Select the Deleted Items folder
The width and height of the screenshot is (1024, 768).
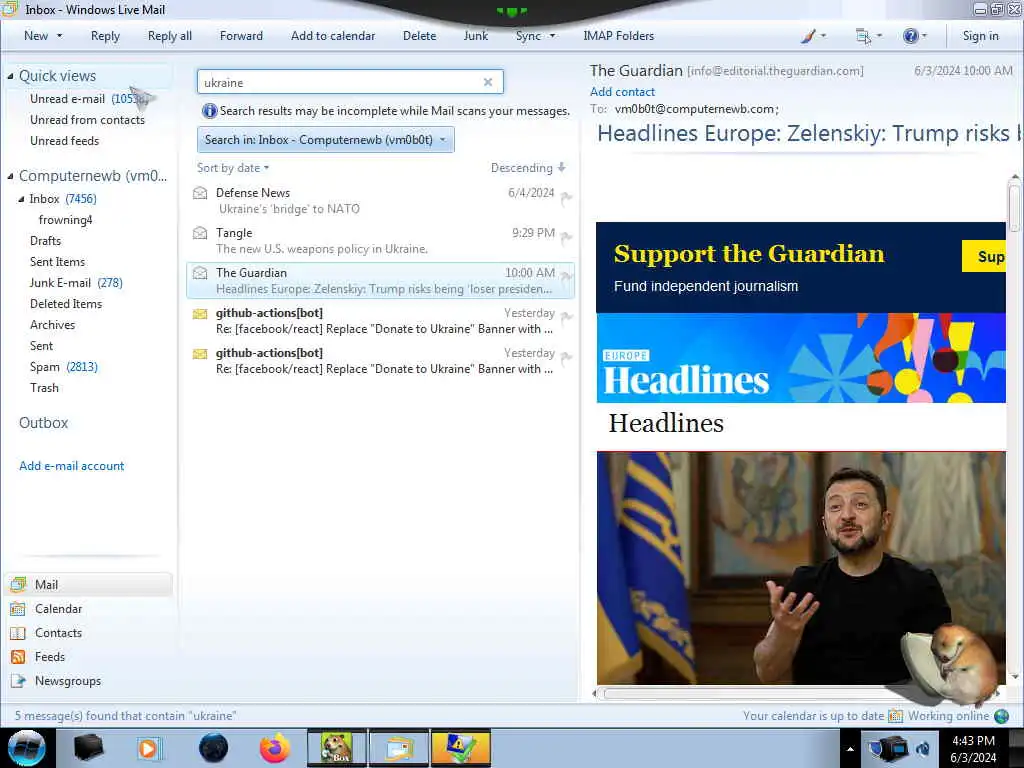(x=66, y=304)
